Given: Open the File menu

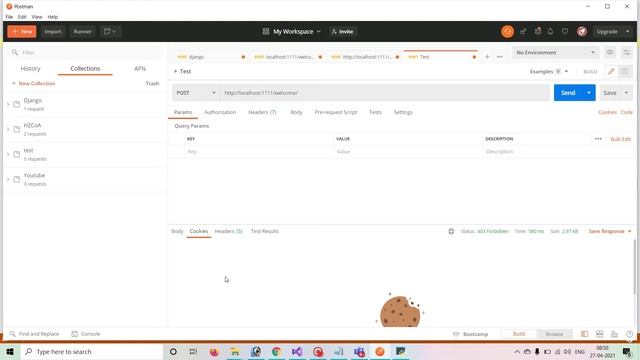Looking at the screenshot, I should pos(9,17).
